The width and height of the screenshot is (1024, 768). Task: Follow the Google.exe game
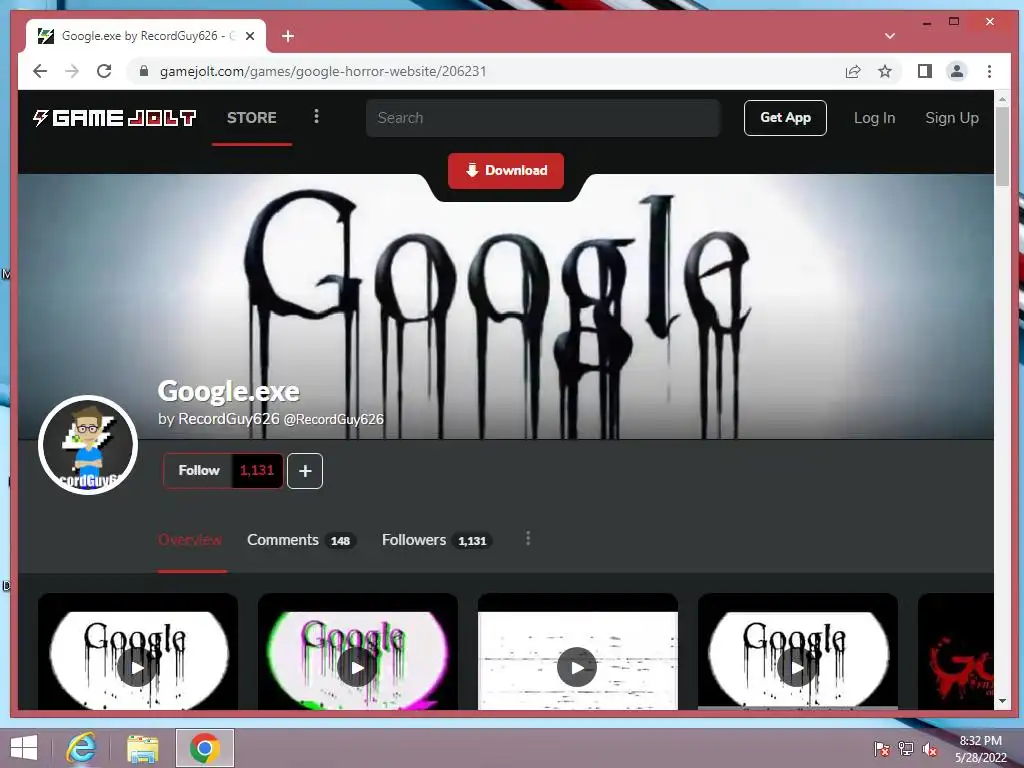pos(199,470)
